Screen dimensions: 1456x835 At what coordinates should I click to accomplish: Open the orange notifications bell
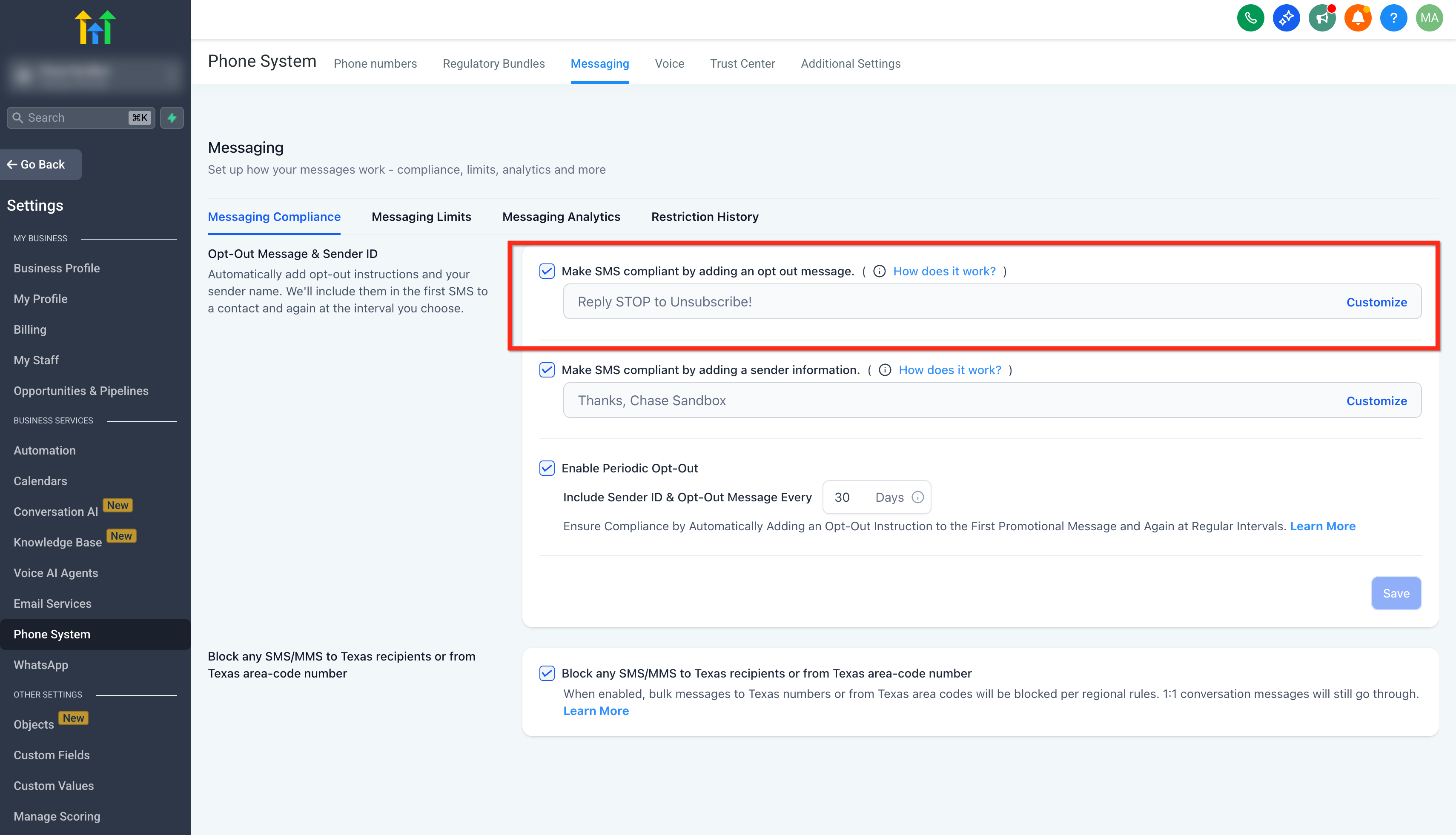pos(1357,18)
